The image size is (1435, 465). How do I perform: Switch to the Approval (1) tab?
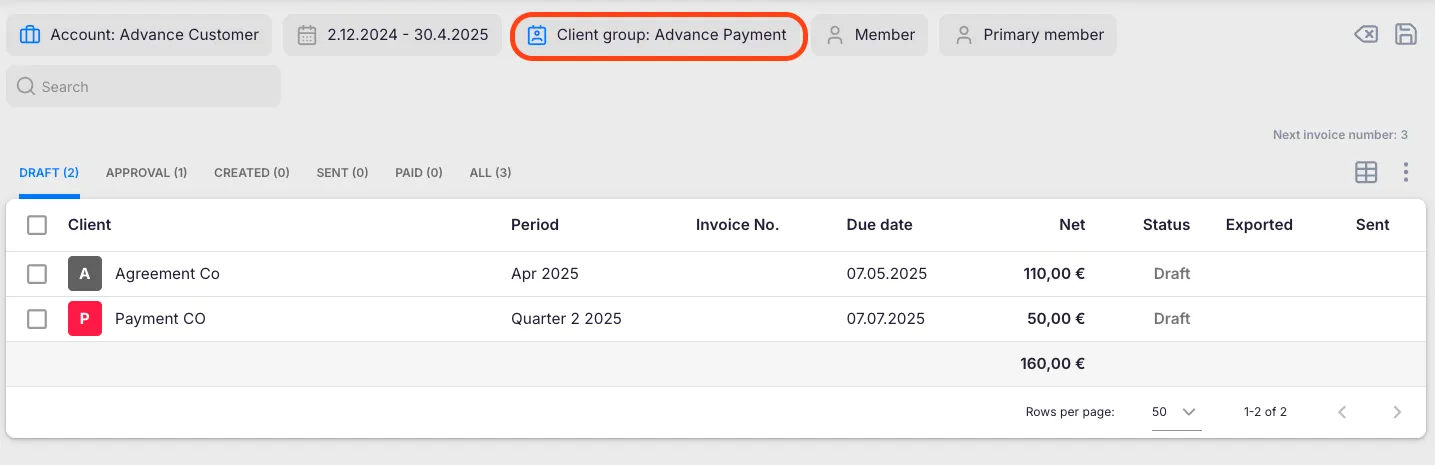coord(146,173)
